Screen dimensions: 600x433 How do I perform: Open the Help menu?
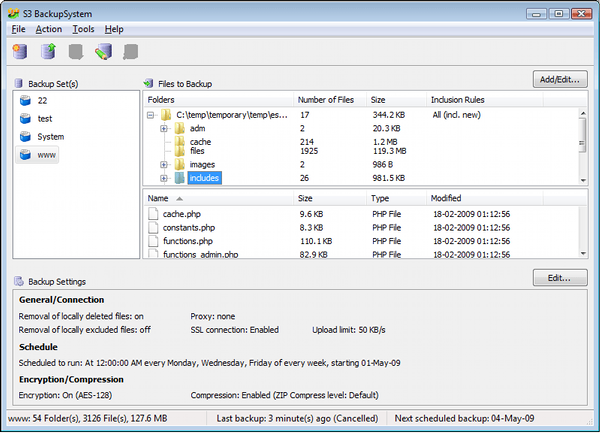[x=114, y=29]
